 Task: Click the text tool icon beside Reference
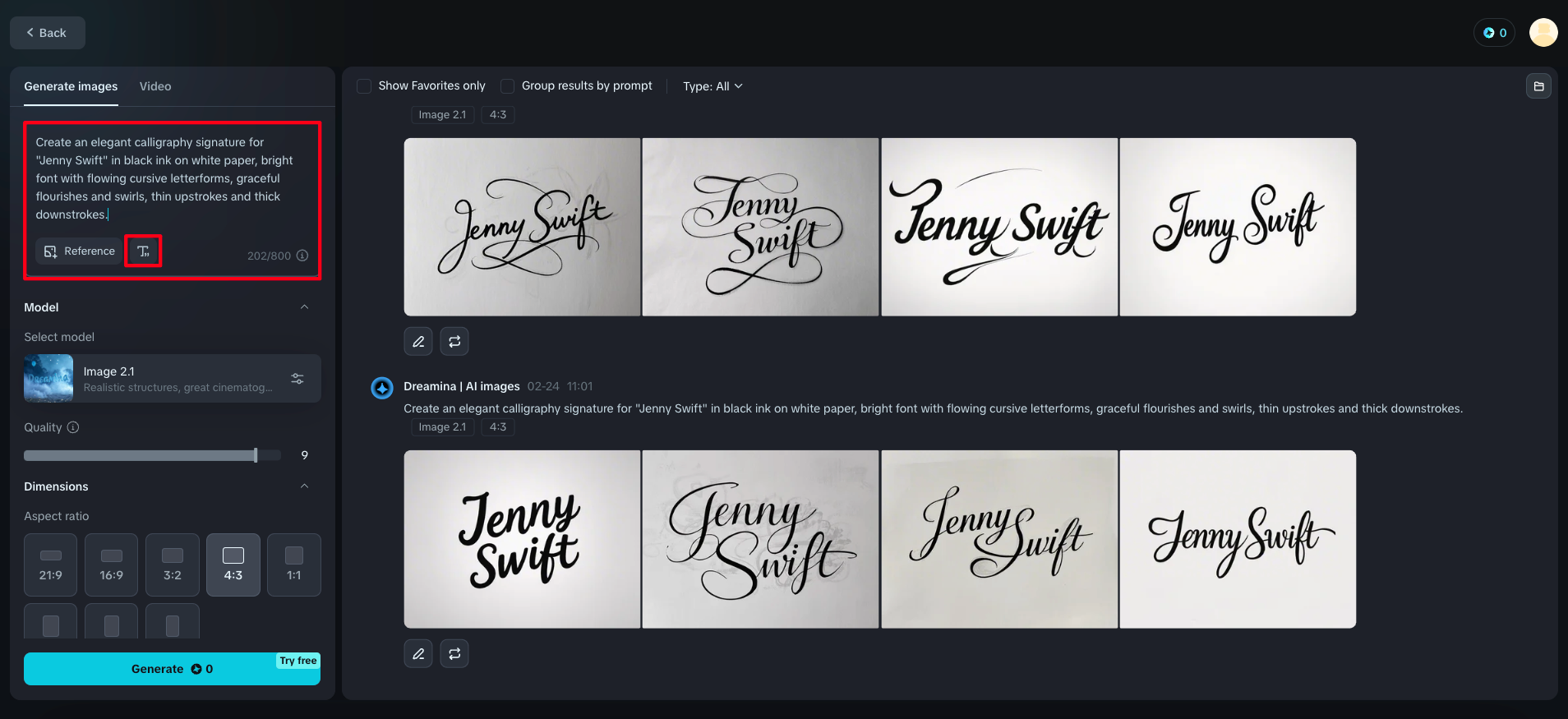point(143,251)
